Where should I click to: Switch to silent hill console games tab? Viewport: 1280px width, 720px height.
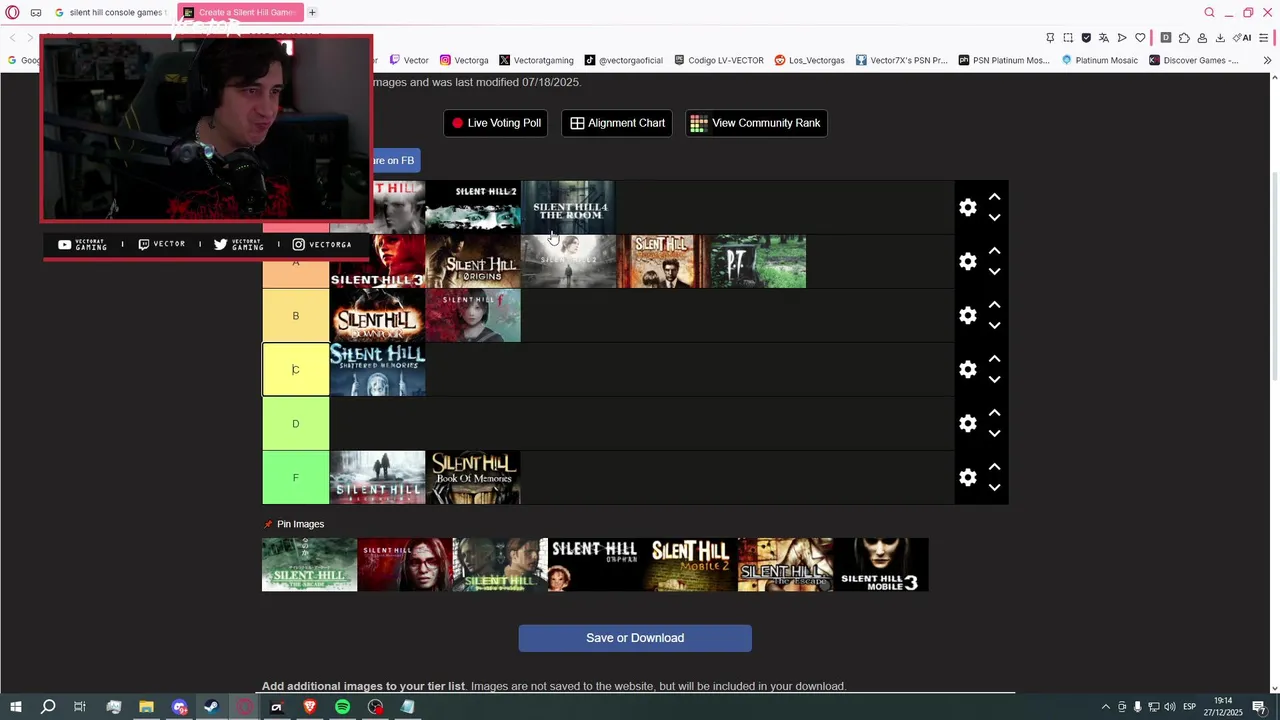click(x=110, y=13)
